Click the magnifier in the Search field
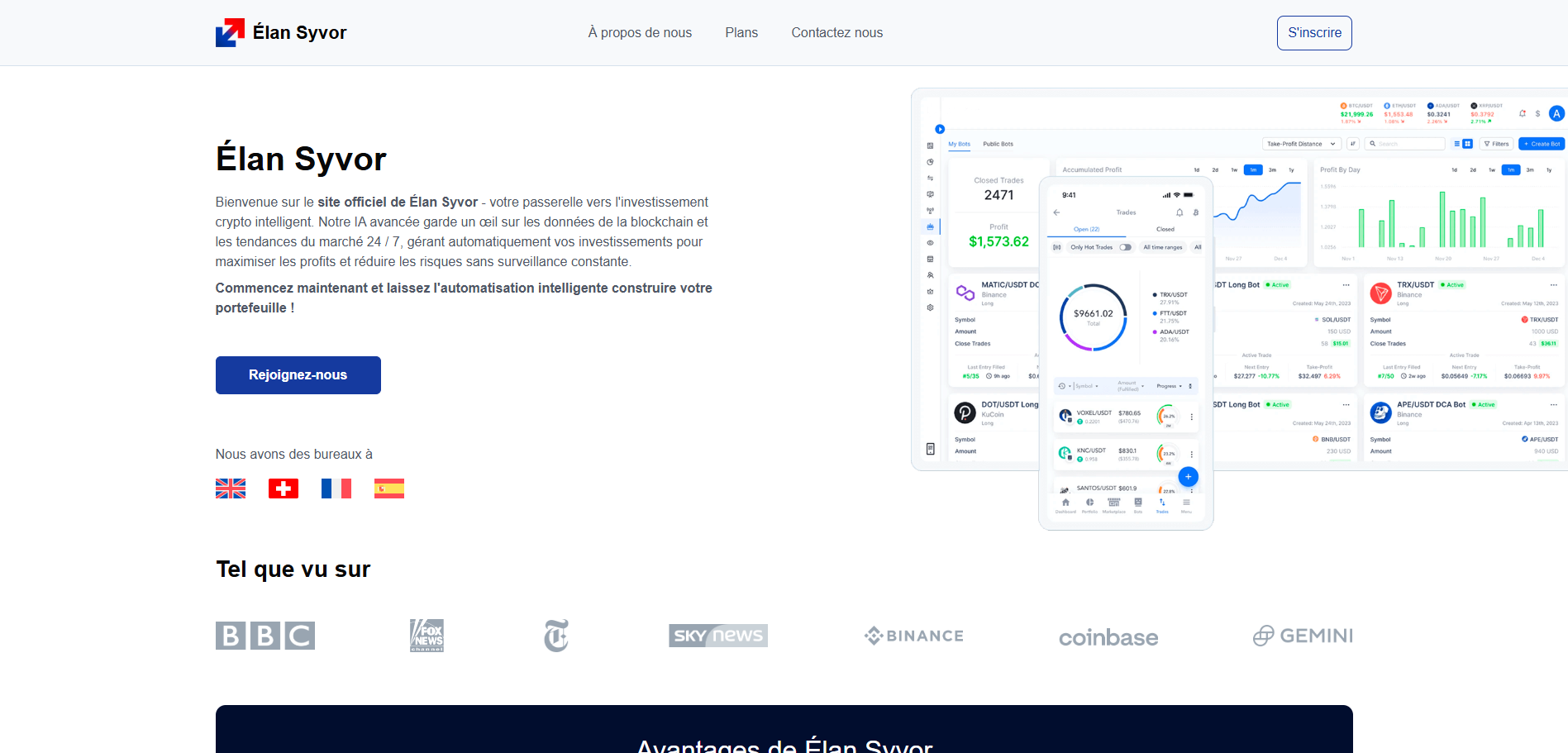The width and height of the screenshot is (1568, 753). (x=1373, y=144)
